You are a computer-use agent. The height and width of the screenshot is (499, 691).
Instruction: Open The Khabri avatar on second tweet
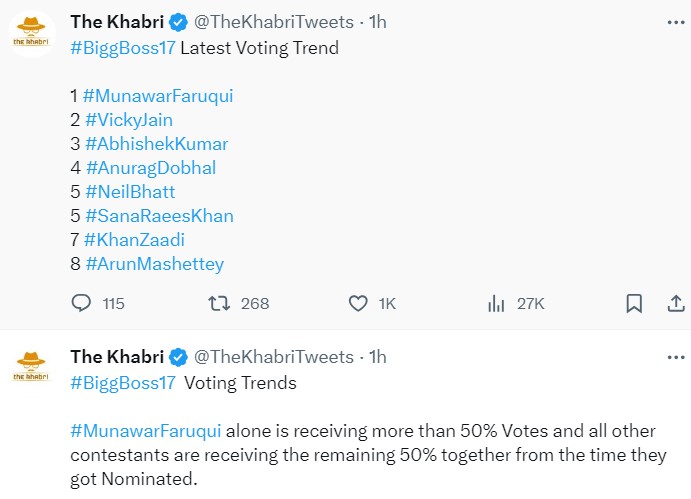[32, 367]
